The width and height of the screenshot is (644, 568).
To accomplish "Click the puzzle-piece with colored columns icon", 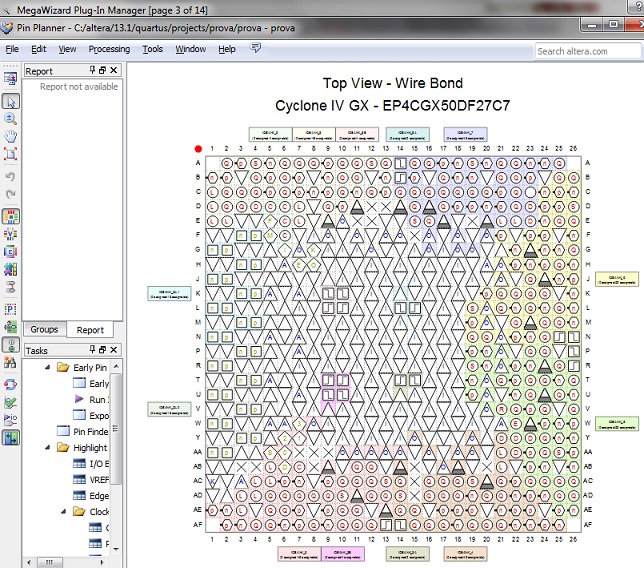I will 11,269.
